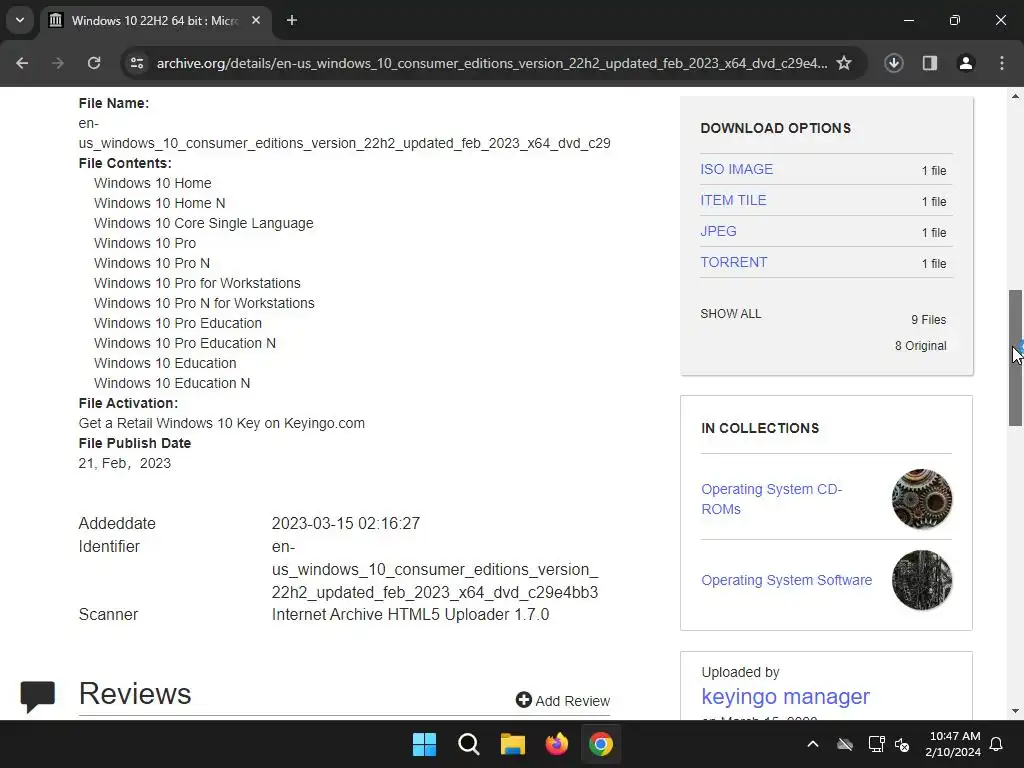Viewport: 1024px width, 768px height.
Task: Click the OneDrive tray icon
Action: pyautogui.click(x=845, y=744)
